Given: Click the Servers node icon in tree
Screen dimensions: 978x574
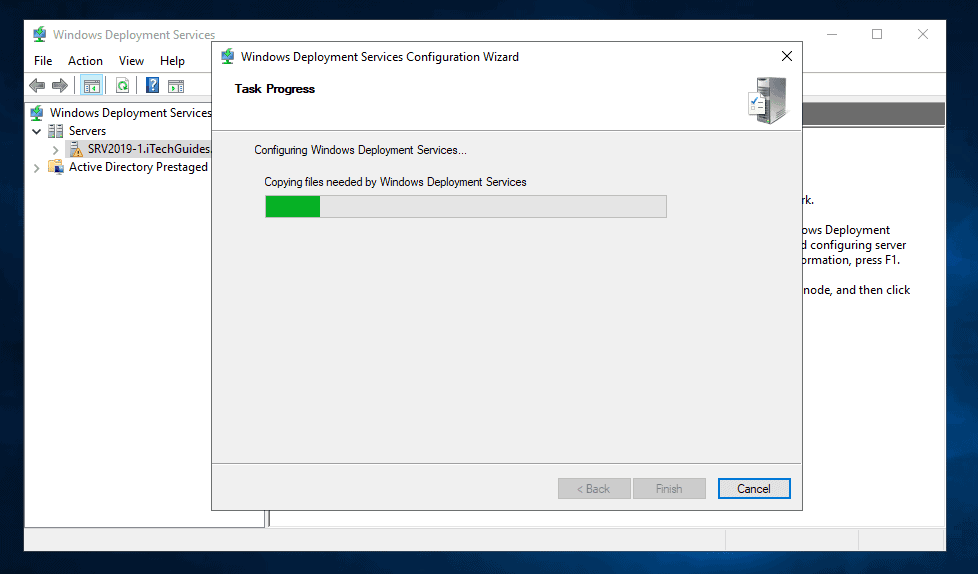Looking at the screenshot, I should click(56, 131).
